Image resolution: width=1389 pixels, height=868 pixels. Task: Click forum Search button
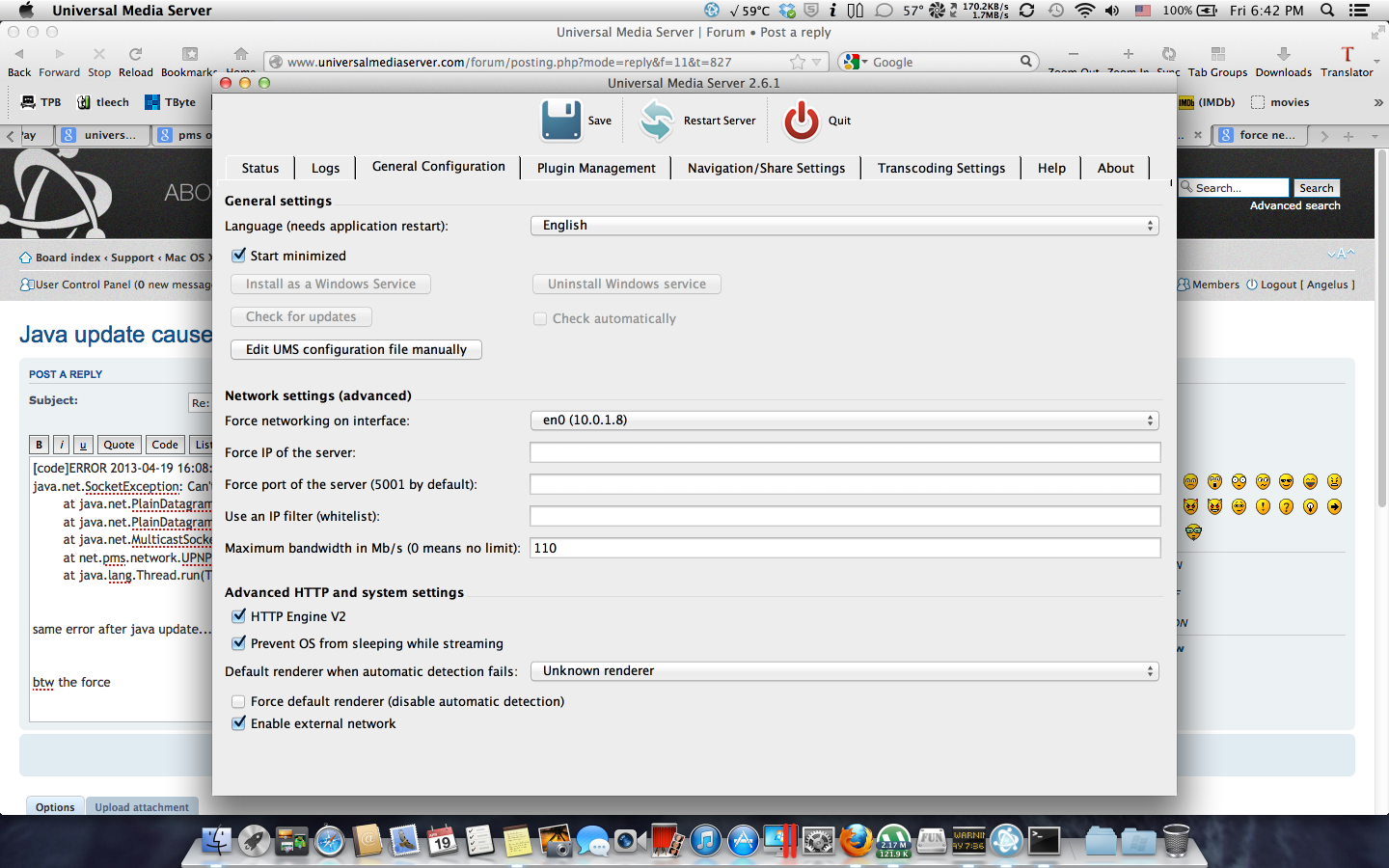1316,188
